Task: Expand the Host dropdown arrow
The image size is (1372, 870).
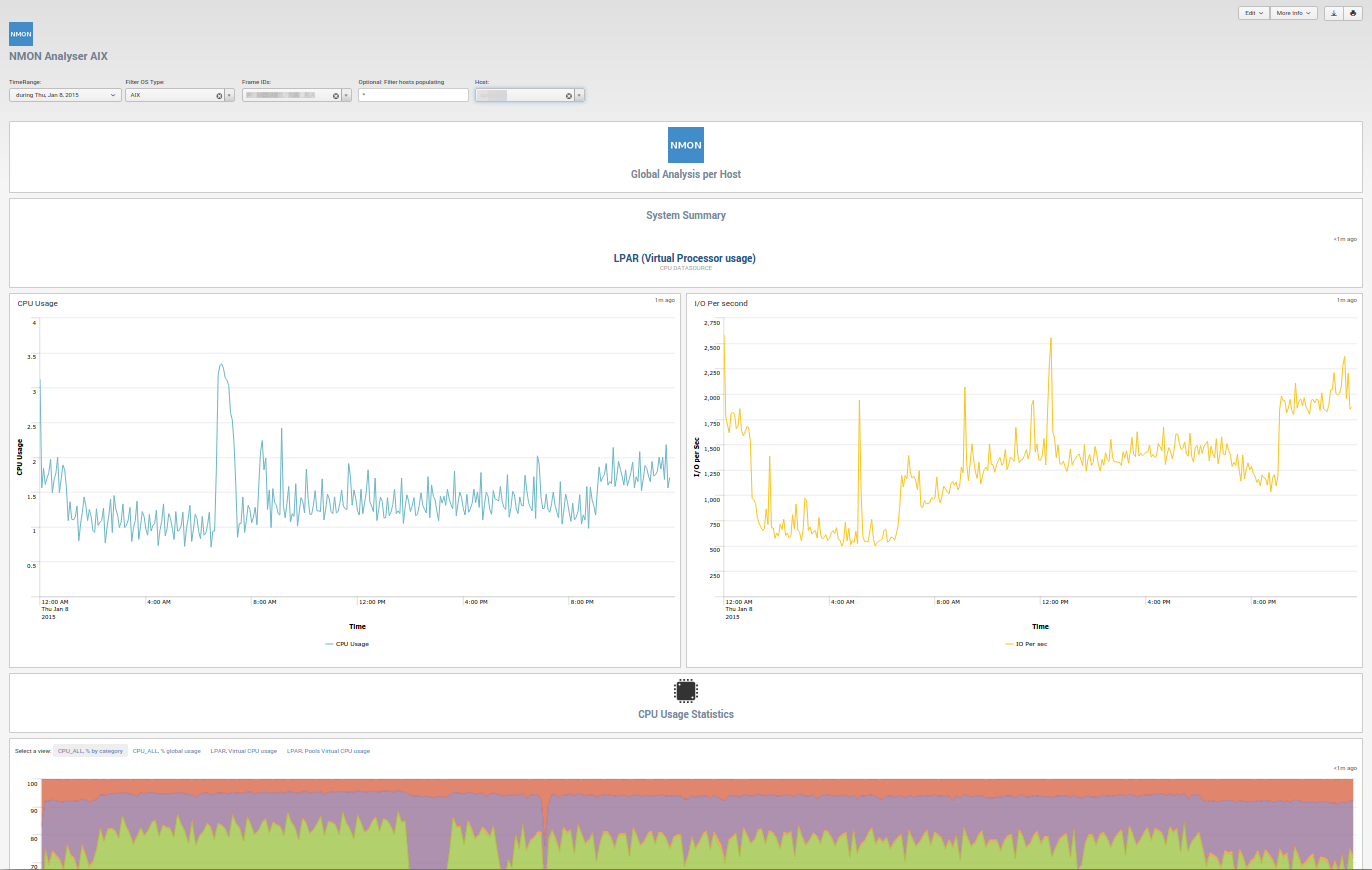Action: [x=580, y=95]
